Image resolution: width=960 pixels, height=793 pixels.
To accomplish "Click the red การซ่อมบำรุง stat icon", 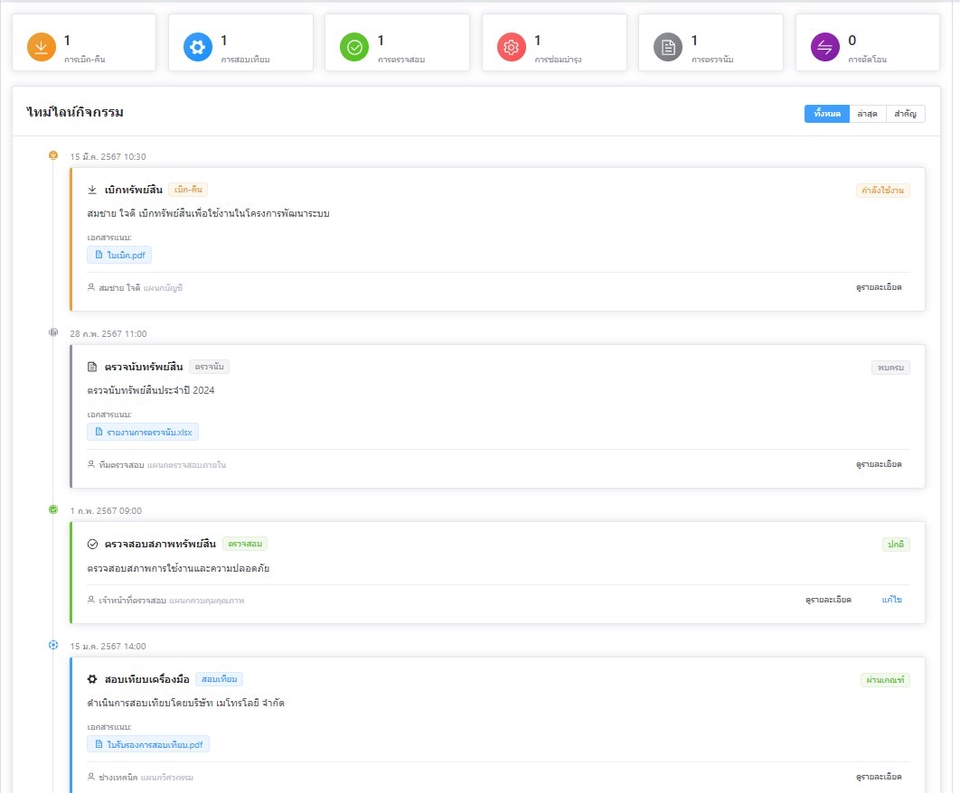I will coord(512,47).
